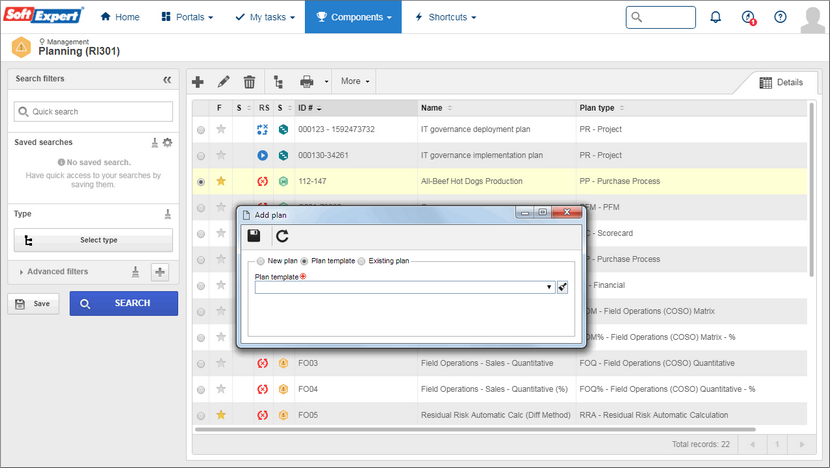Click refresh icon in Add plan dialog
The height and width of the screenshot is (468, 830).
click(282, 236)
